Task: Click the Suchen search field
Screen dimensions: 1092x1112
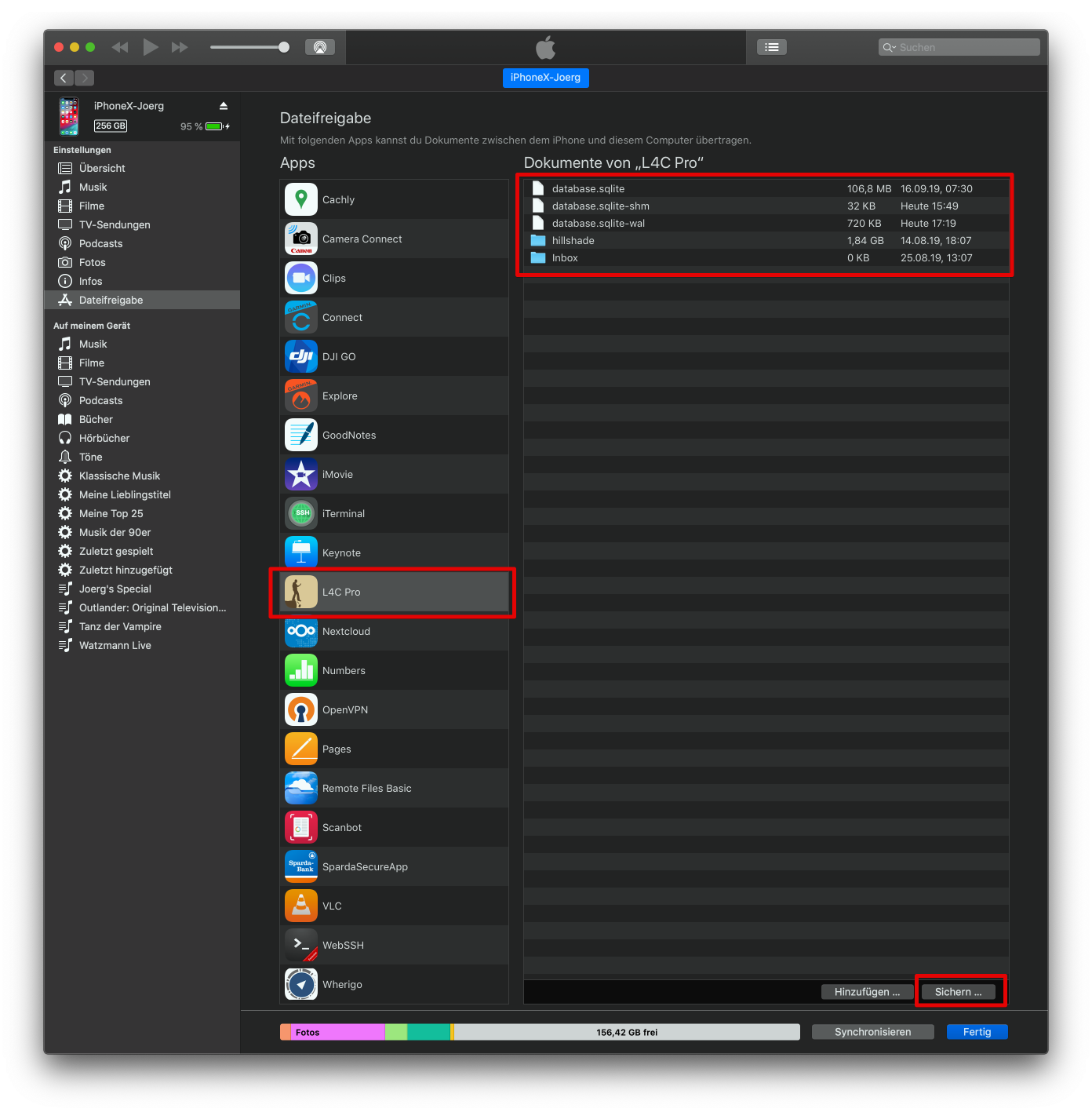Action: pos(959,47)
